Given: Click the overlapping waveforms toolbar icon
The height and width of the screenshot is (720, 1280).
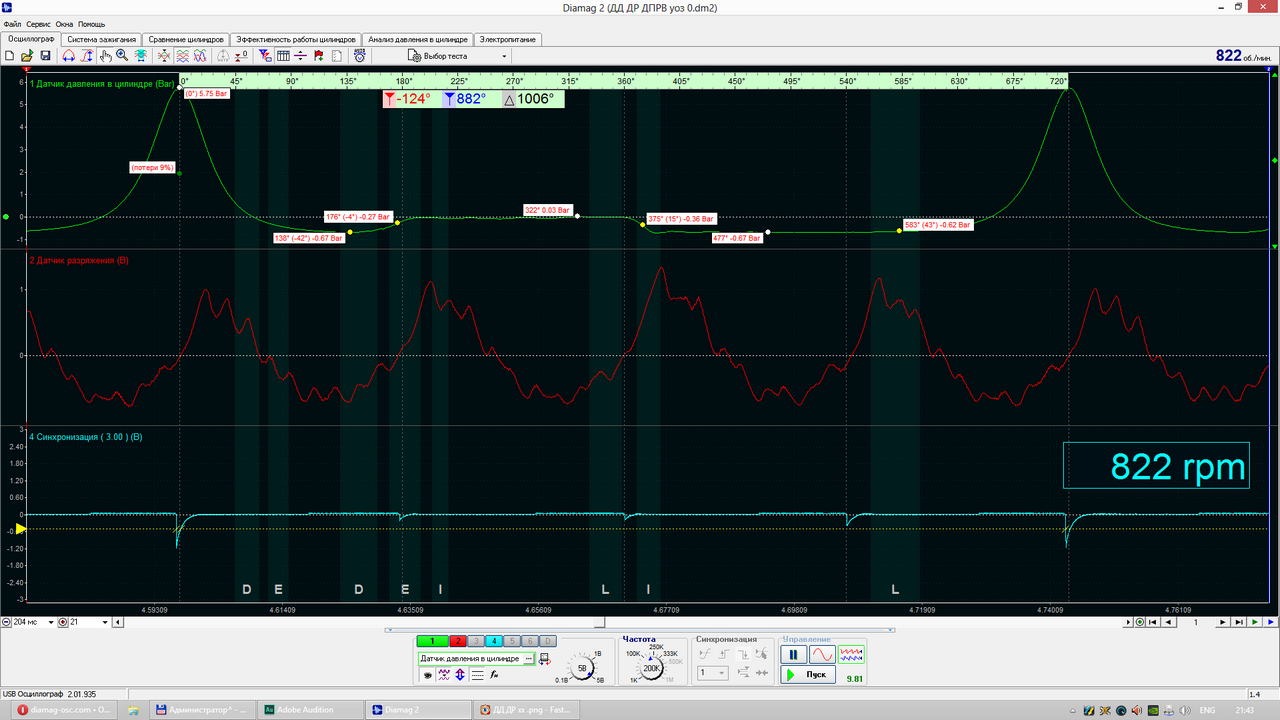Looking at the screenshot, I should click(182, 56).
